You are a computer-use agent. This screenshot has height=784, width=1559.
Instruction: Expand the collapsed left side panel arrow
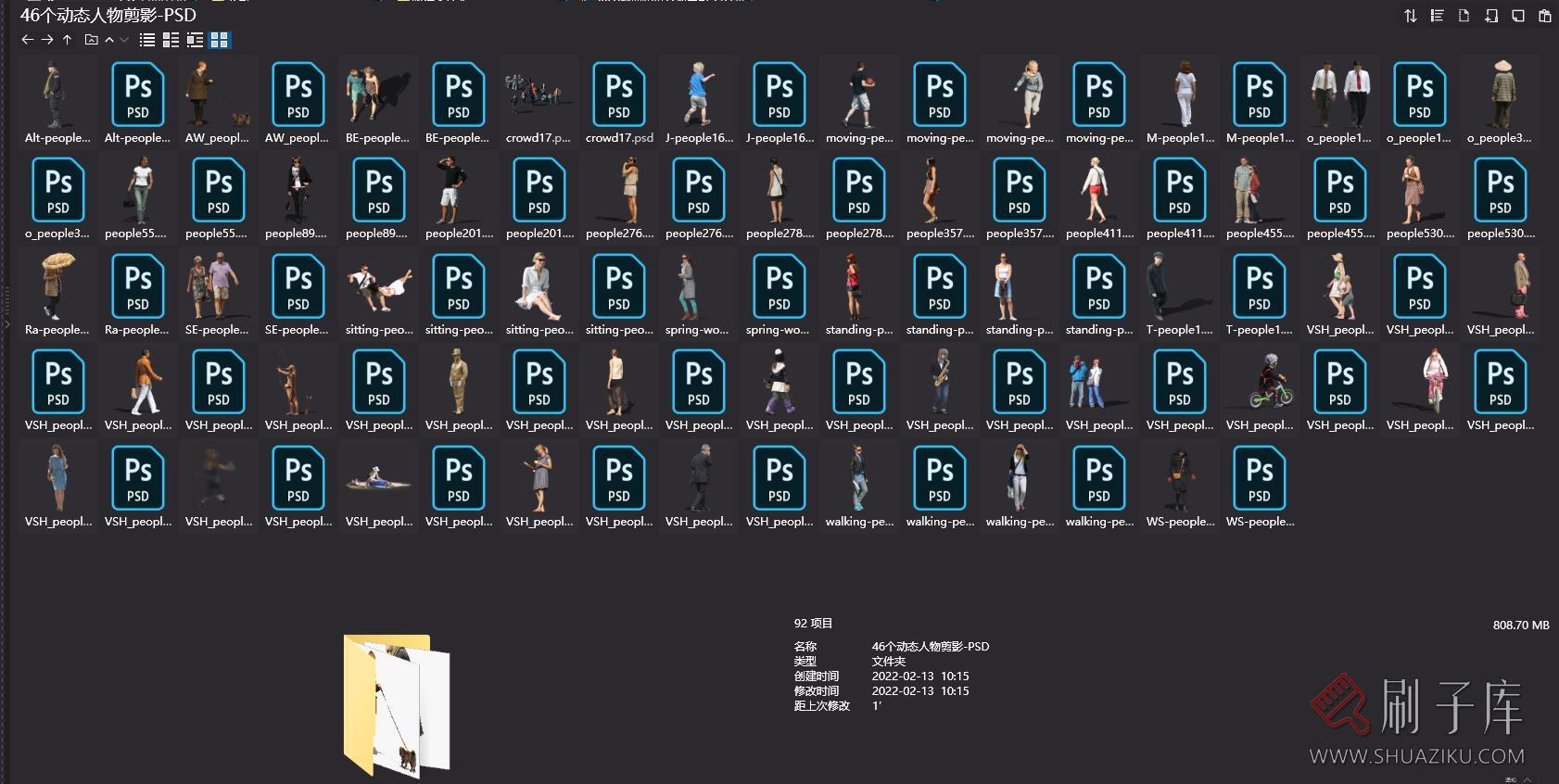pyautogui.click(x=6, y=324)
